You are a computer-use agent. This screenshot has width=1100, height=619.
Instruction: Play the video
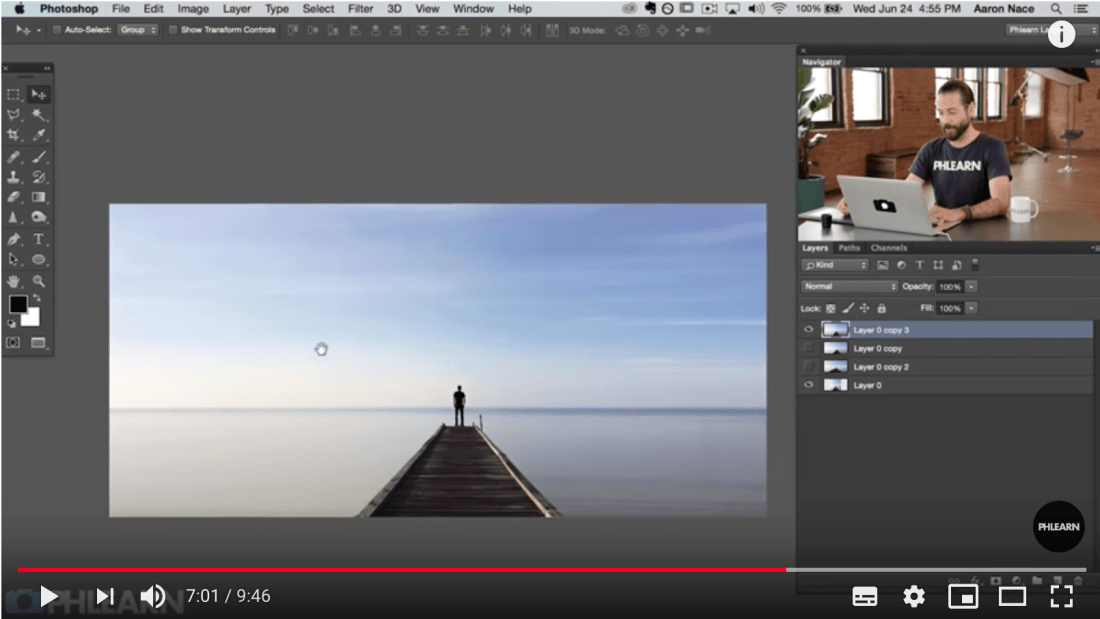click(48, 597)
